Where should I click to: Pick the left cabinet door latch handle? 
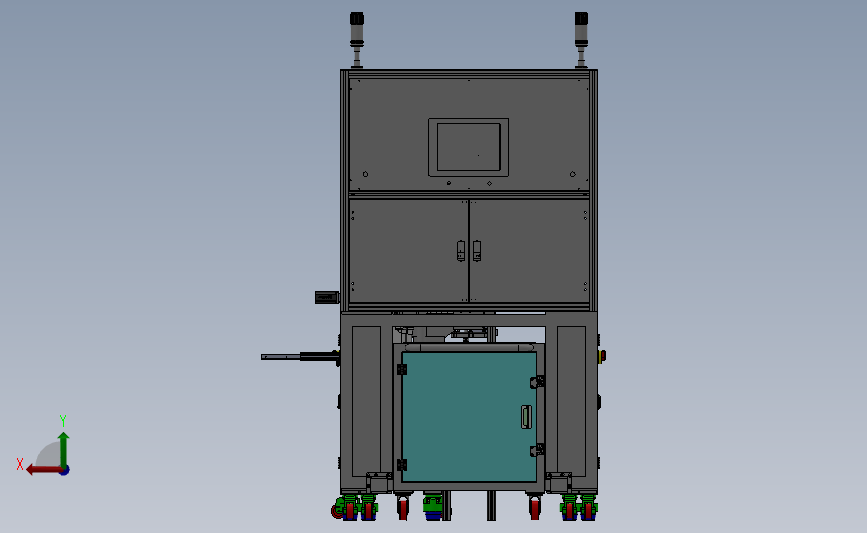click(461, 251)
